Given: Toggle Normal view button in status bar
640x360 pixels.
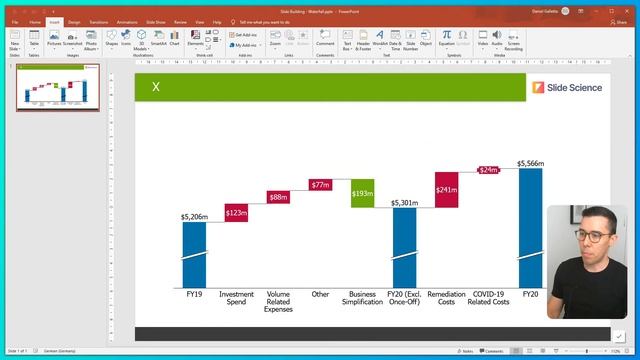Looking at the screenshot, I should (516, 351).
